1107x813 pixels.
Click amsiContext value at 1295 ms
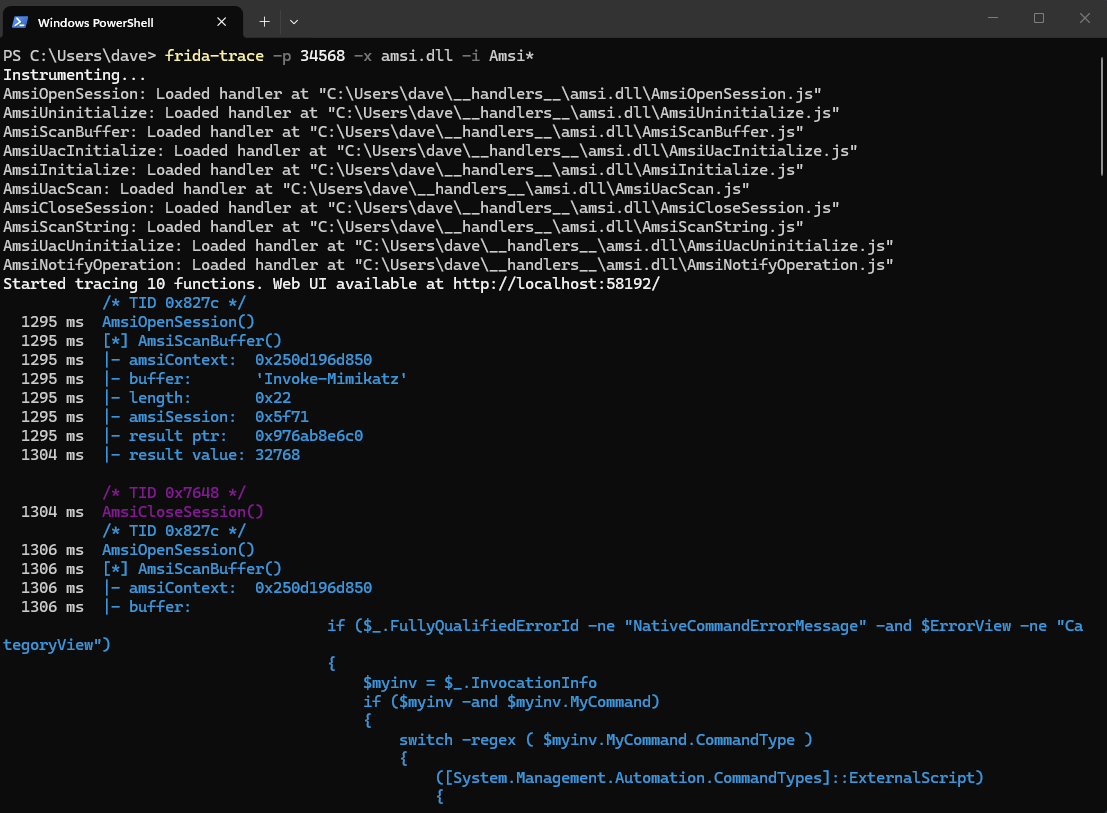(x=313, y=360)
